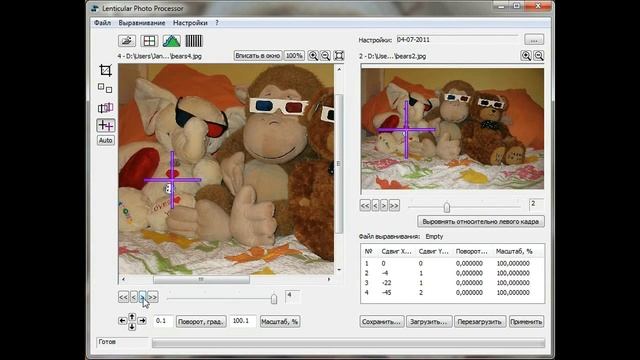This screenshot has height=360, width=640.
Task: Click the green histogram toolbar icon
Action: [x=171, y=41]
